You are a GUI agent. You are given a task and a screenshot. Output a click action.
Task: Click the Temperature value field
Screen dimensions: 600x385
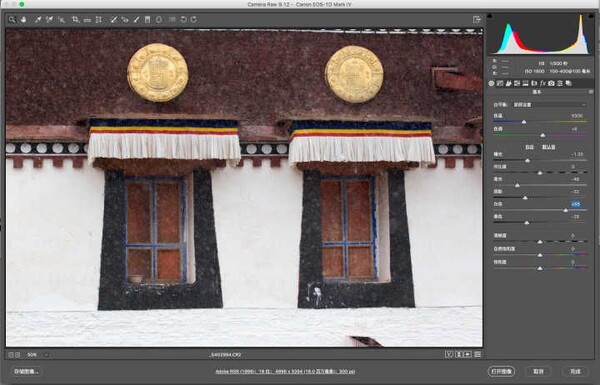[577, 116]
